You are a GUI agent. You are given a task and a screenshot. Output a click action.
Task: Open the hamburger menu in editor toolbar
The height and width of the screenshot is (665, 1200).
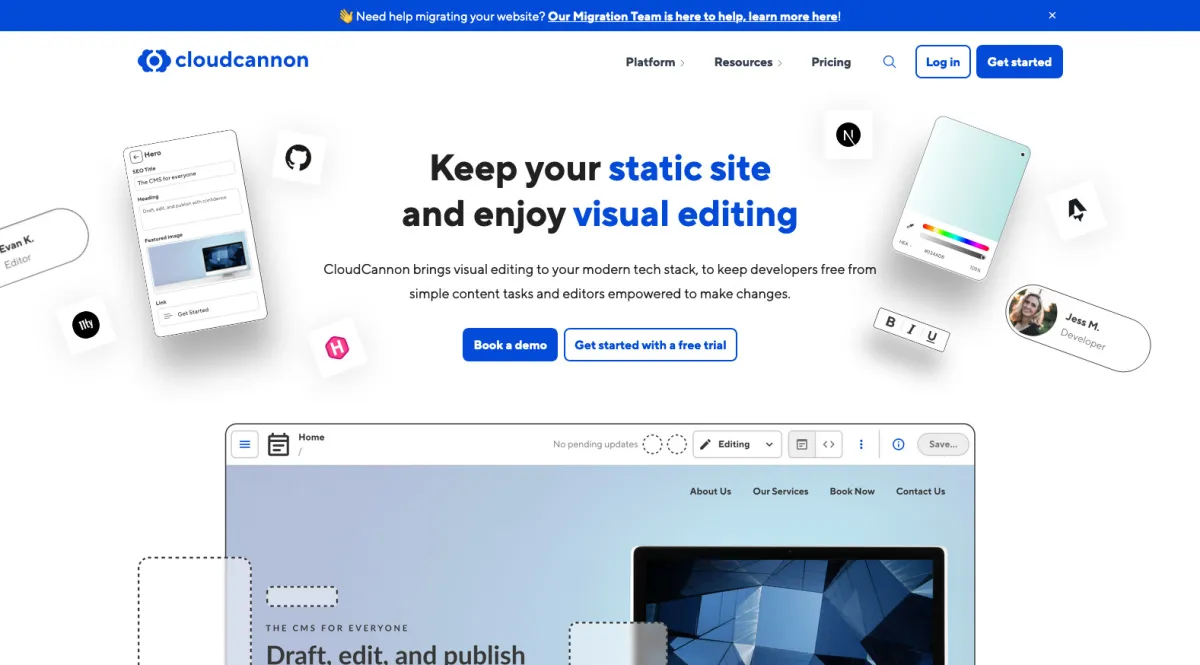(x=245, y=444)
